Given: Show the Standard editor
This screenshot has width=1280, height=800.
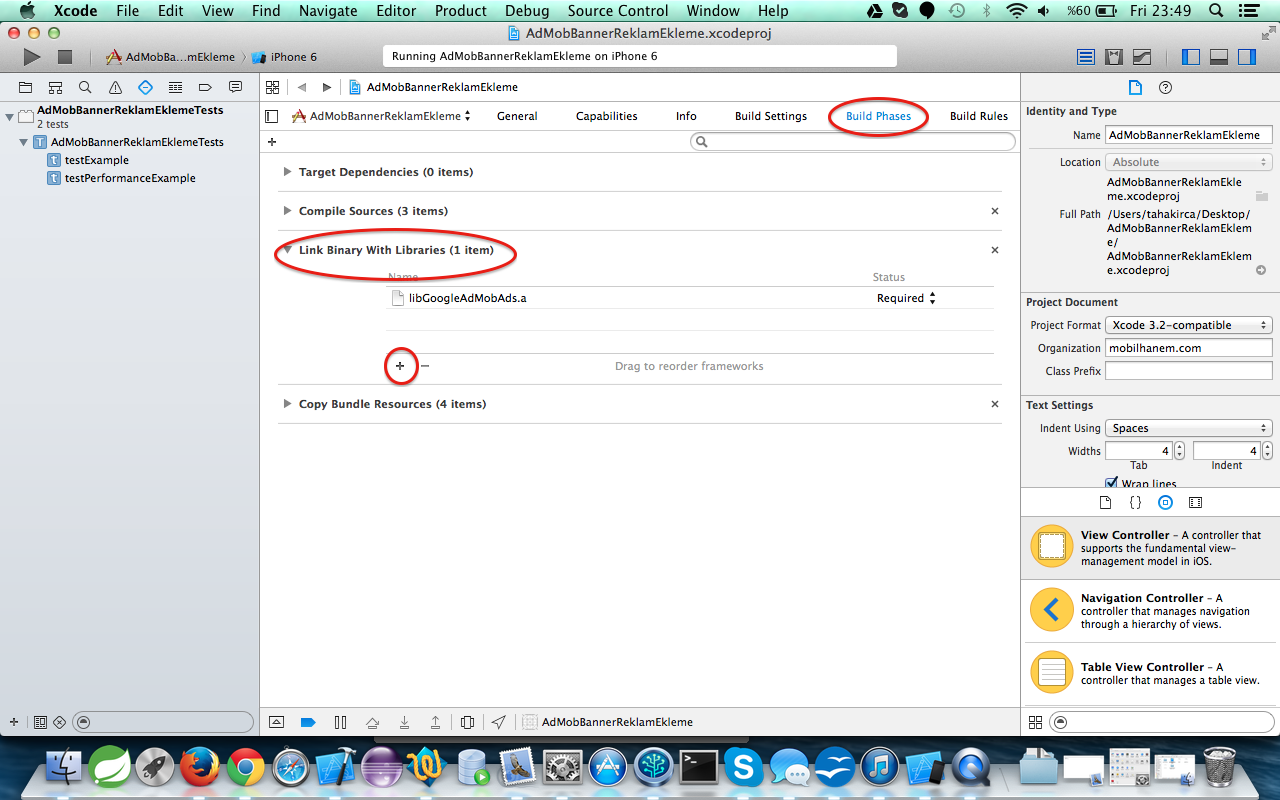Looking at the screenshot, I should tap(1086, 57).
